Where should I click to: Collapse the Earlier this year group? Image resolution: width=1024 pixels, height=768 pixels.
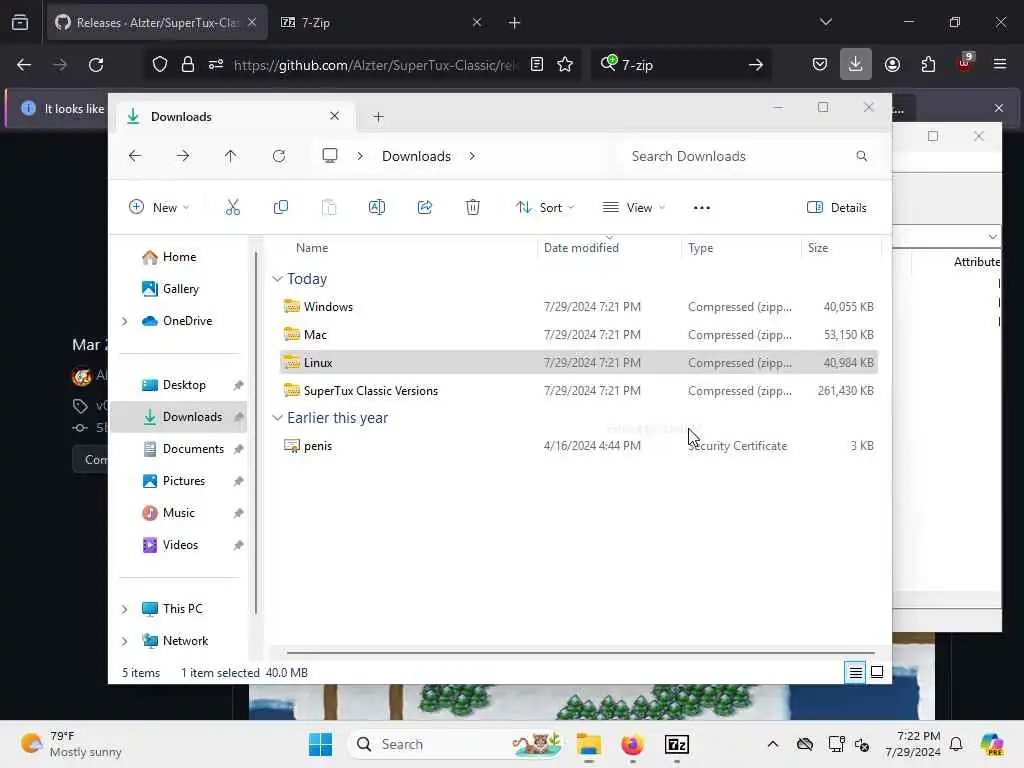277,418
